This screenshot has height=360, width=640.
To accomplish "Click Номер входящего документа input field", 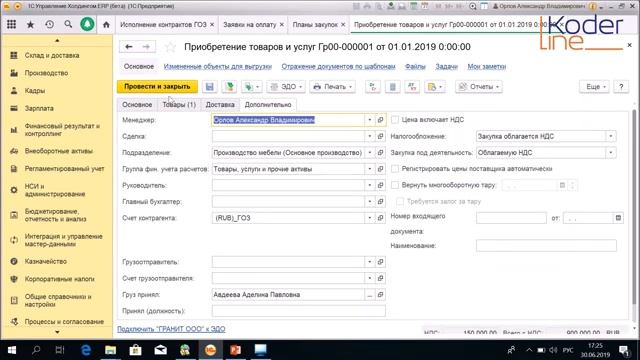I will click(511, 218).
